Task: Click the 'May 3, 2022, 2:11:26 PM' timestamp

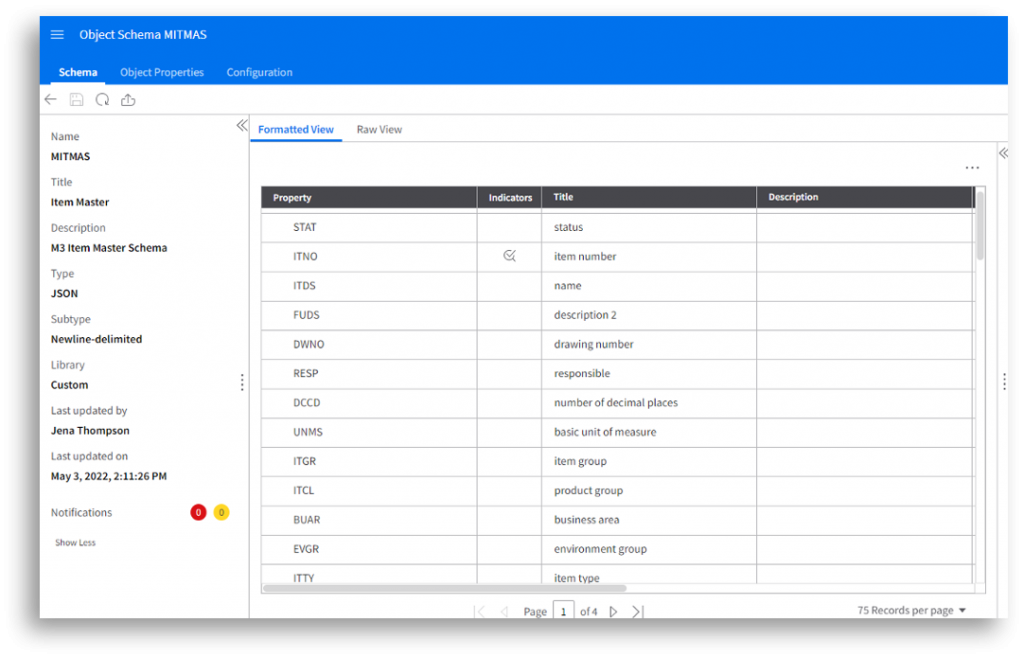Action: click(109, 477)
